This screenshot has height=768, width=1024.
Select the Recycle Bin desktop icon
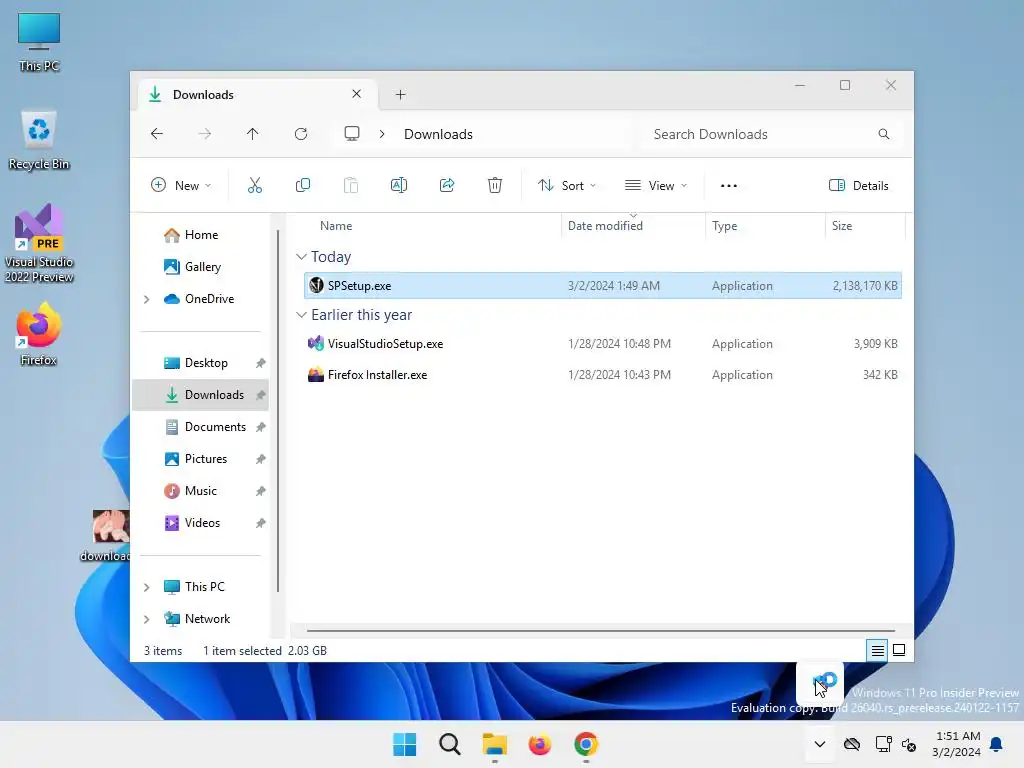pos(39,140)
